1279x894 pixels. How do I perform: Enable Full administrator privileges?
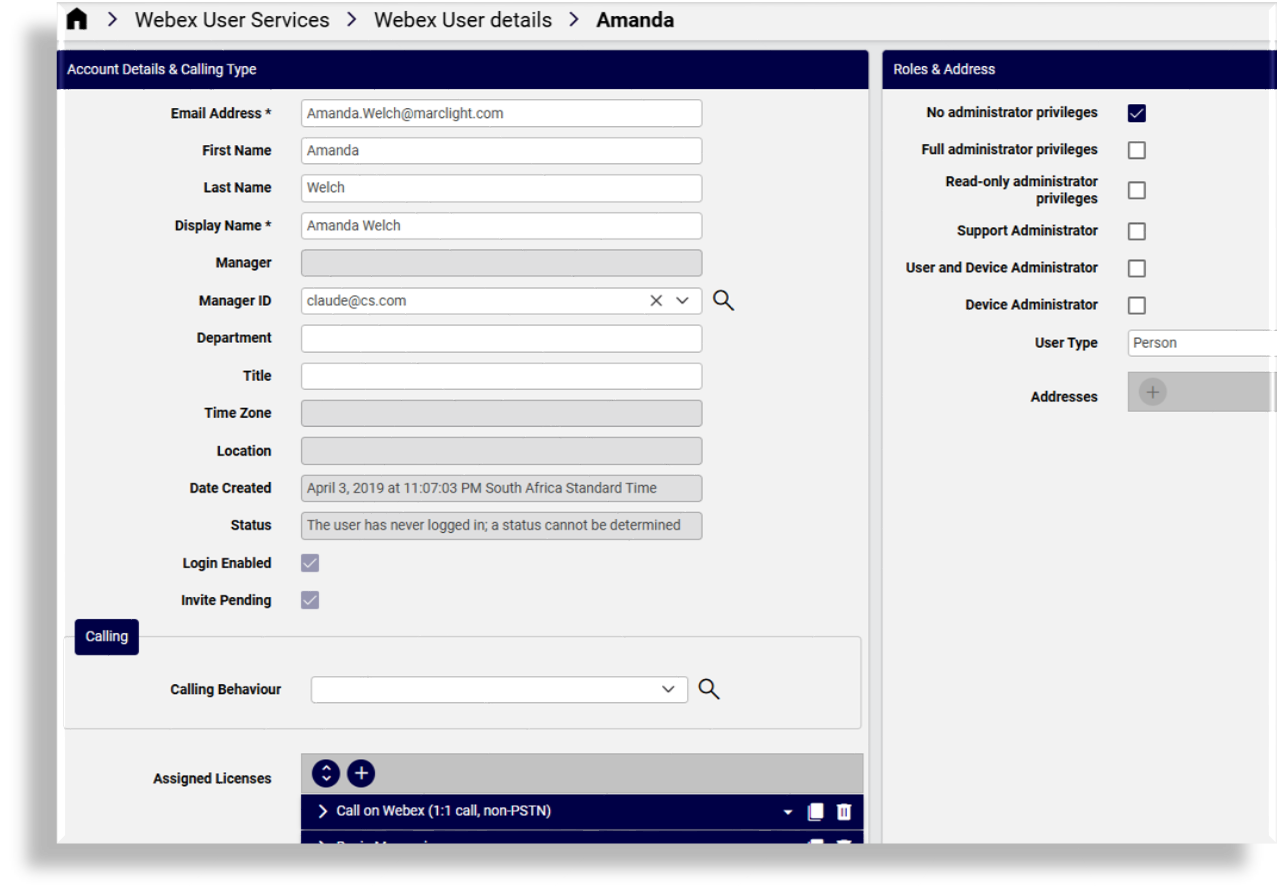[x=1136, y=149]
